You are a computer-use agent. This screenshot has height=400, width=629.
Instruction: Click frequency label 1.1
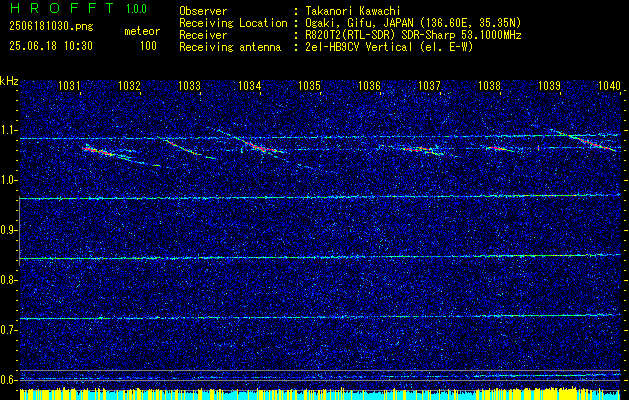point(9,131)
